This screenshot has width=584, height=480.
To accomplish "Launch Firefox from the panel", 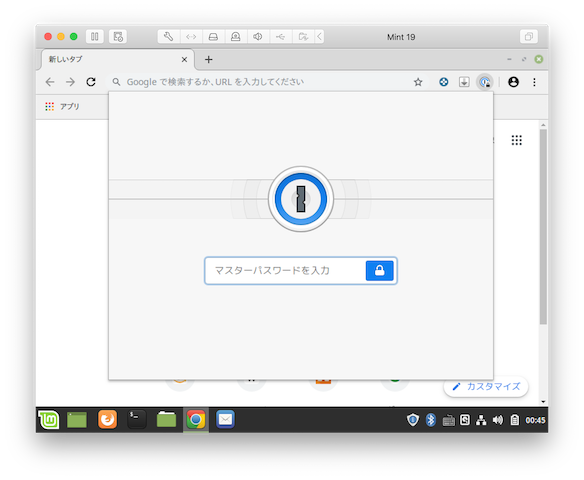I will 107,419.
